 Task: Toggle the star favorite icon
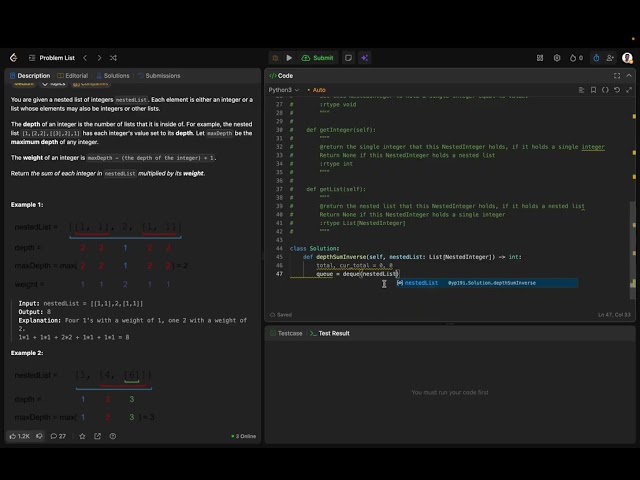[82, 436]
